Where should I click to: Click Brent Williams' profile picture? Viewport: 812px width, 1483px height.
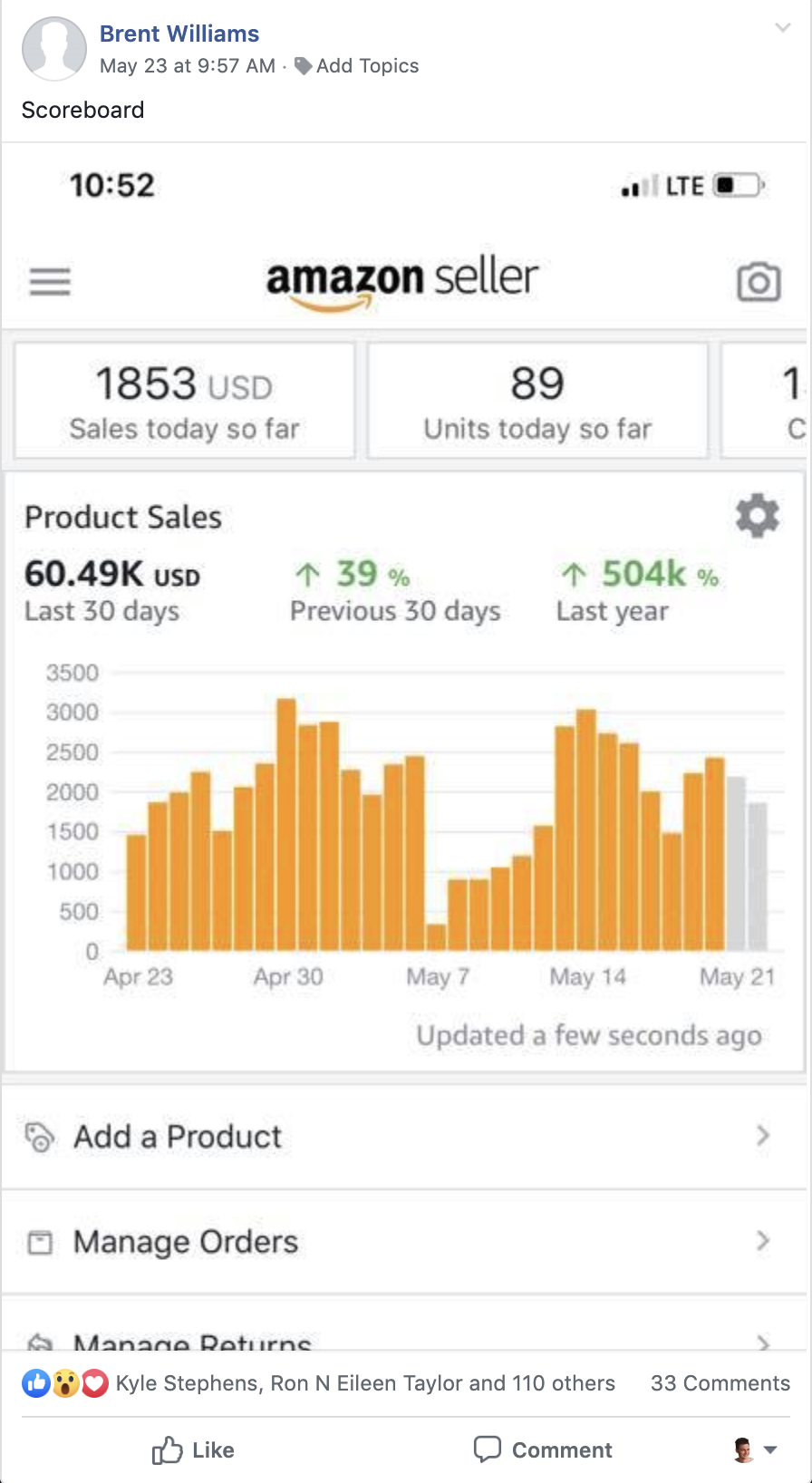pyautogui.click(x=54, y=49)
